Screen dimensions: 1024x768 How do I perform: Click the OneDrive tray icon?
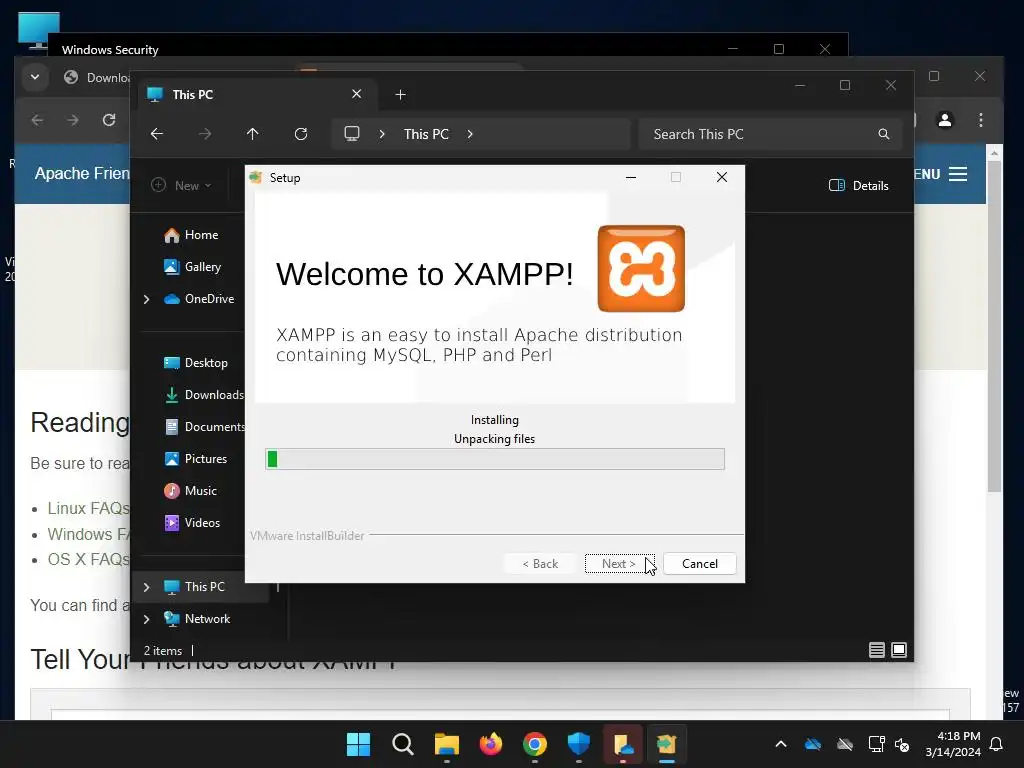click(813, 744)
